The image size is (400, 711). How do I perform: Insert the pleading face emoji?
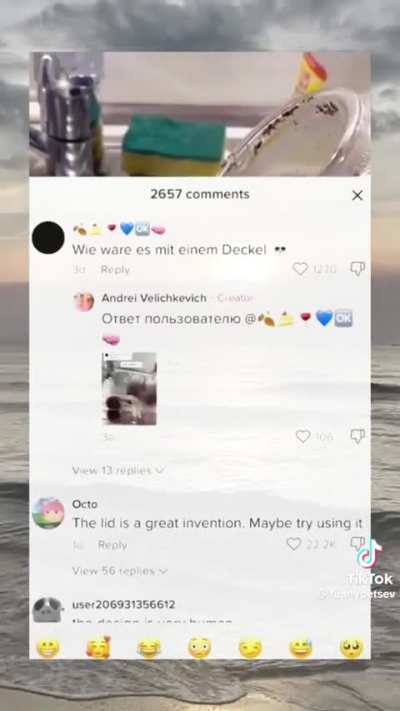351,648
